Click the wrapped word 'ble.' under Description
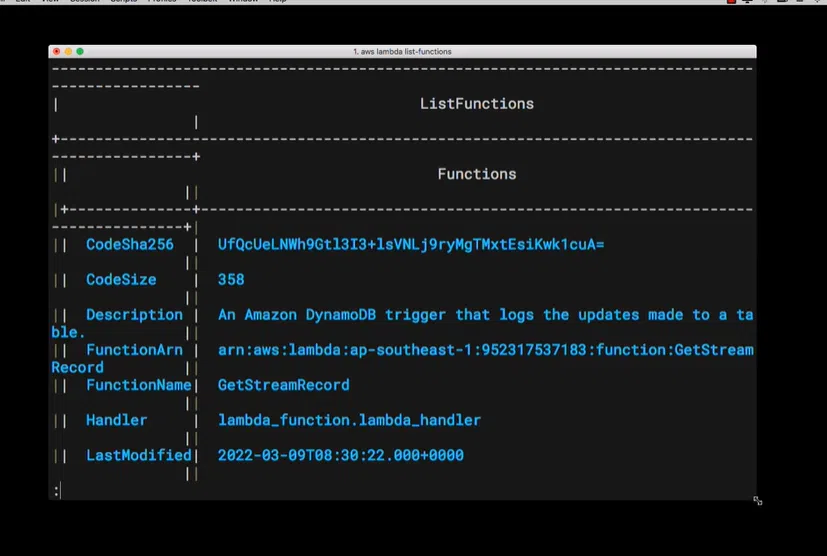Image resolution: width=827 pixels, height=556 pixels. [x=68, y=332]
